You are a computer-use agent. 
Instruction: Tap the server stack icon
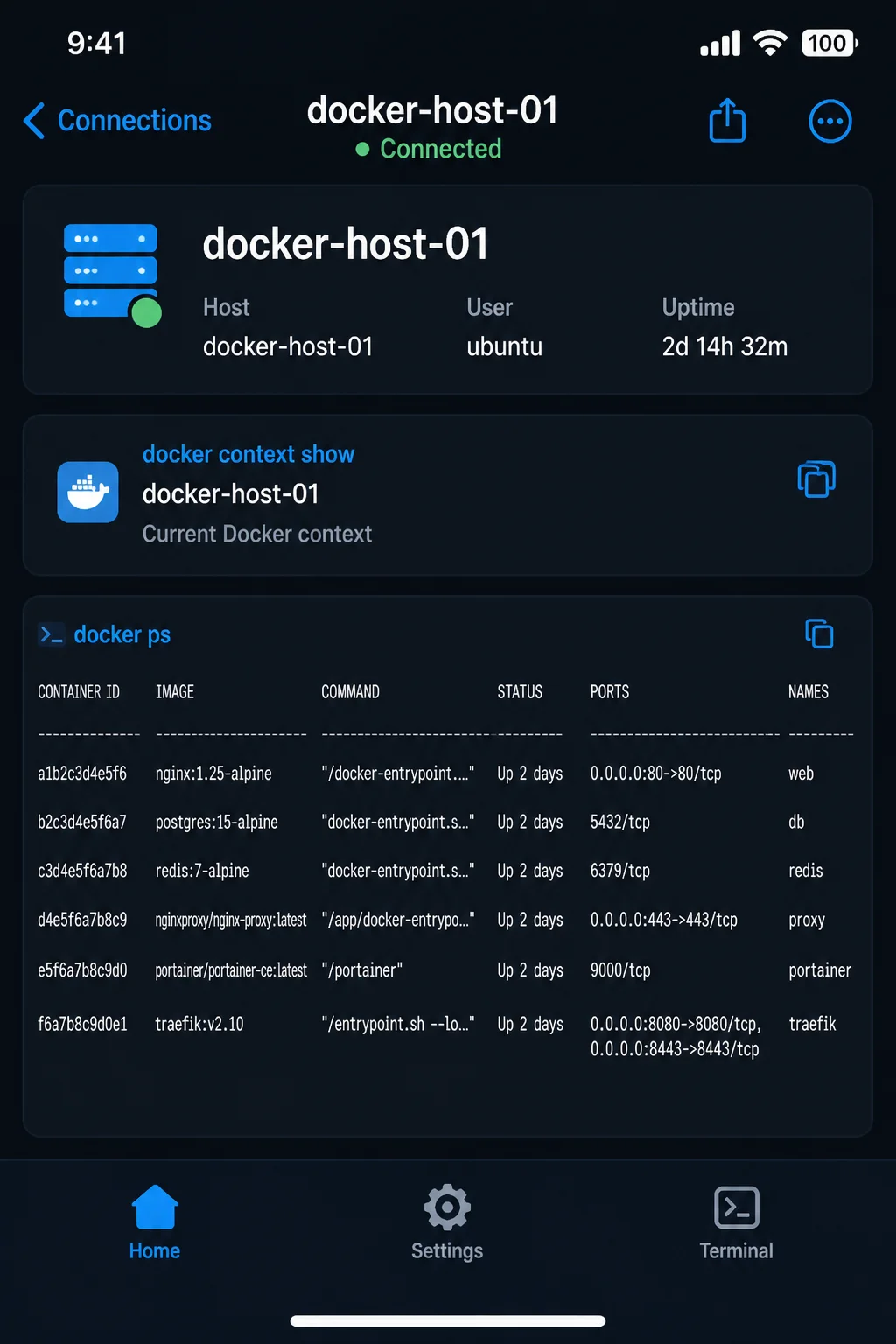click(x=112, y=274)
